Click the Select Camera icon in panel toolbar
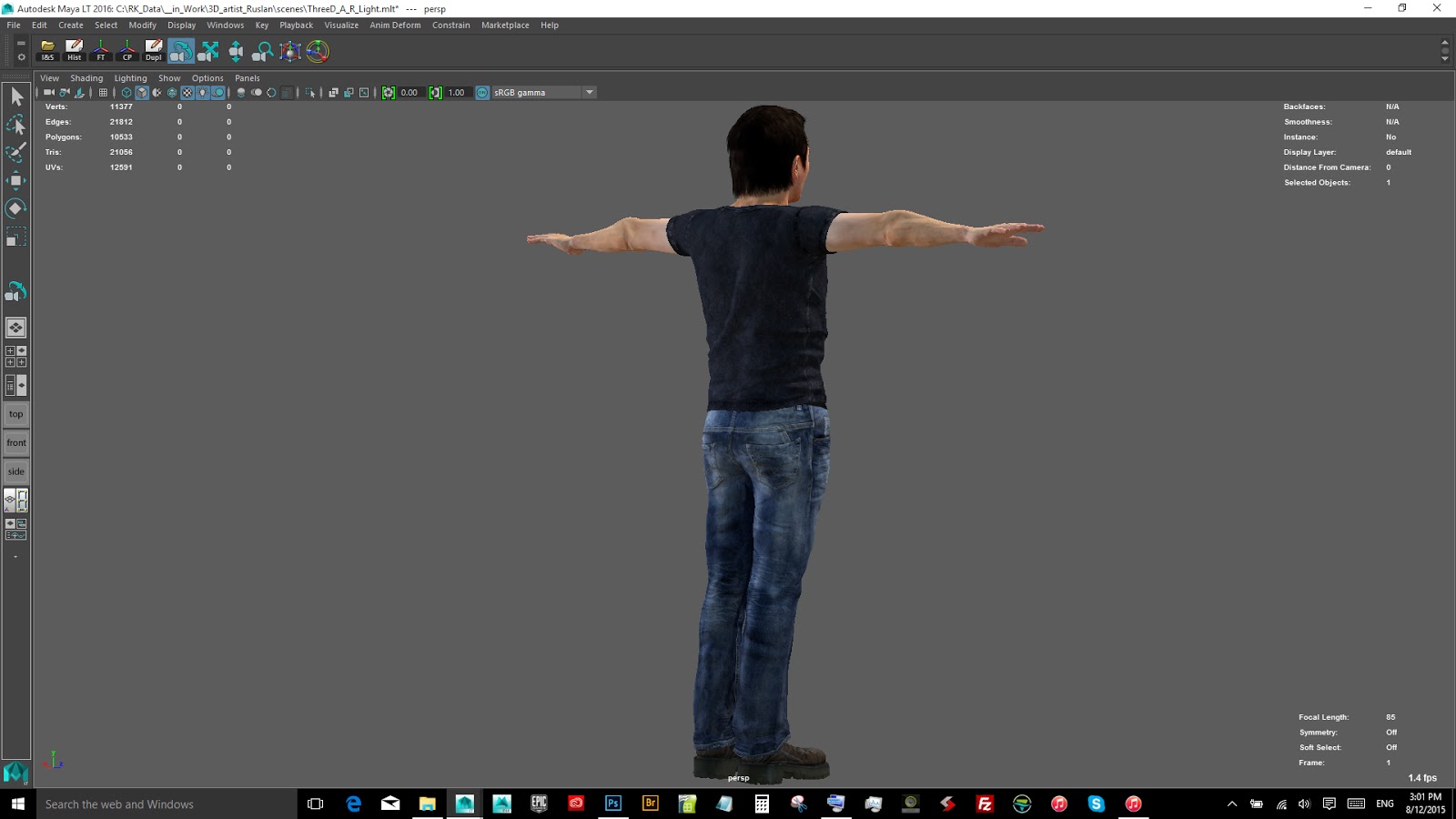The width and height of the screenshot is (1456, 819). point(49,93)
